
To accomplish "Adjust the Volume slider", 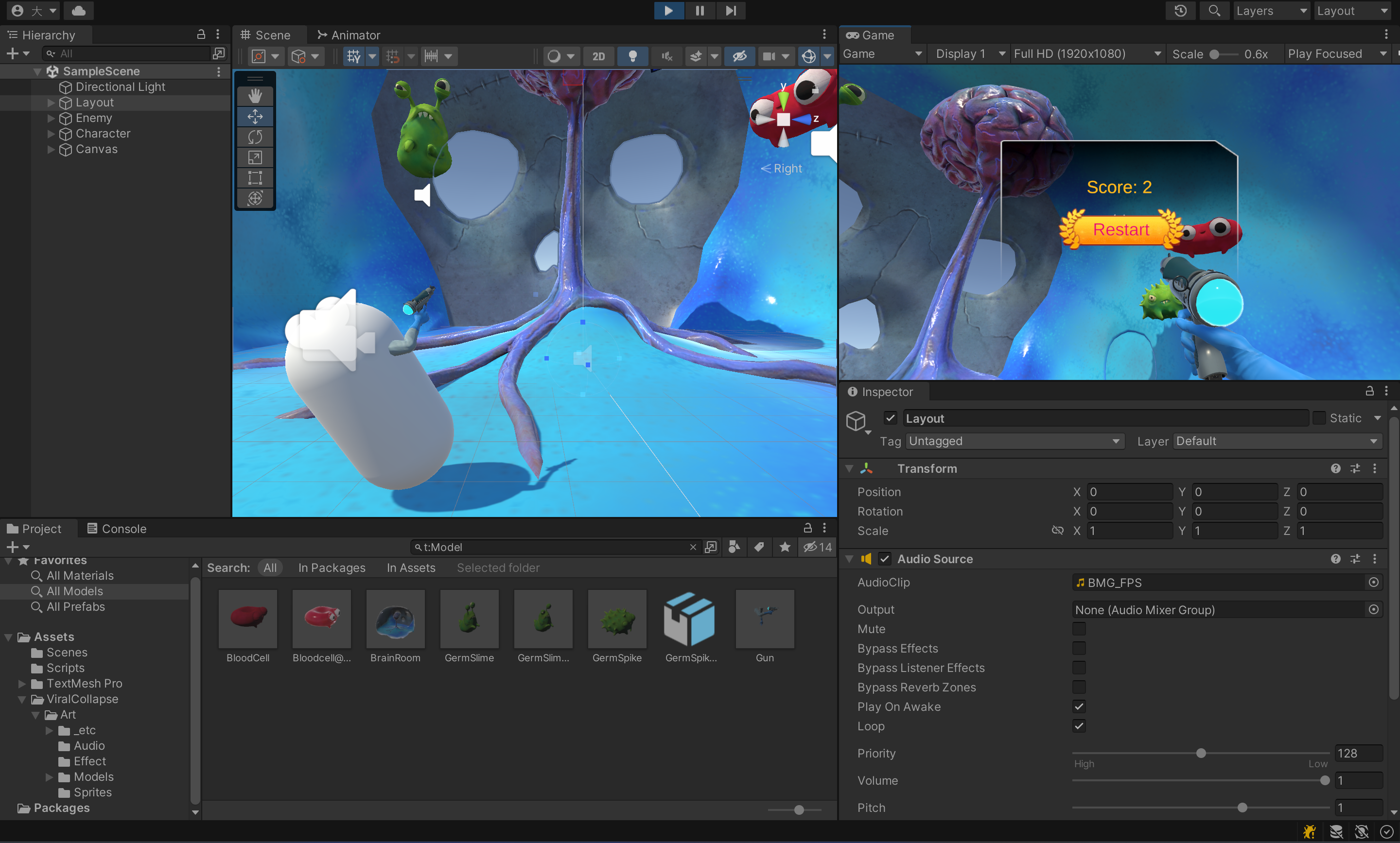I will pos(1201,780).
